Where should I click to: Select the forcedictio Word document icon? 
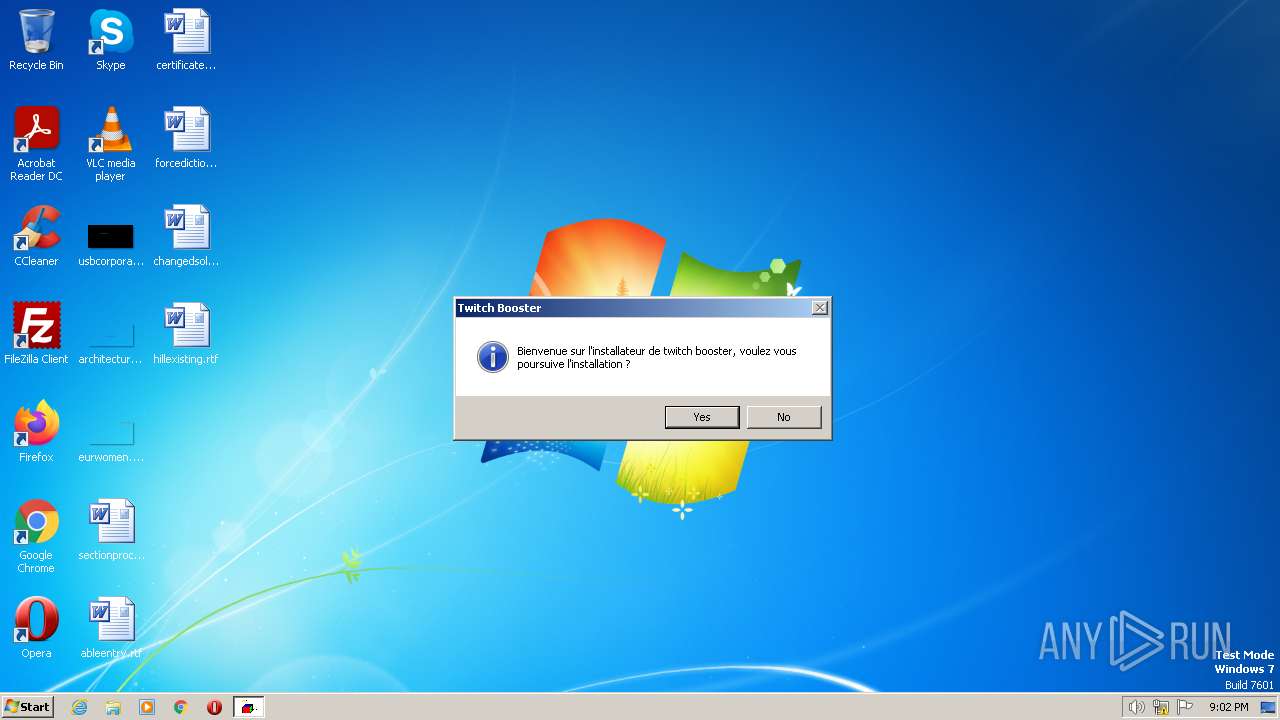[186, 138]
